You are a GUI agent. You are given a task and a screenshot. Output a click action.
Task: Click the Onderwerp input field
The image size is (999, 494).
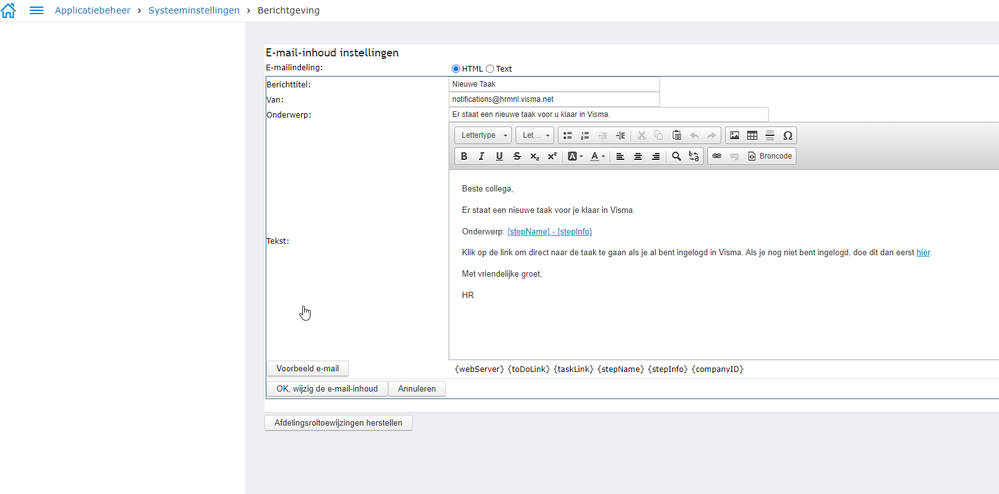608,114
